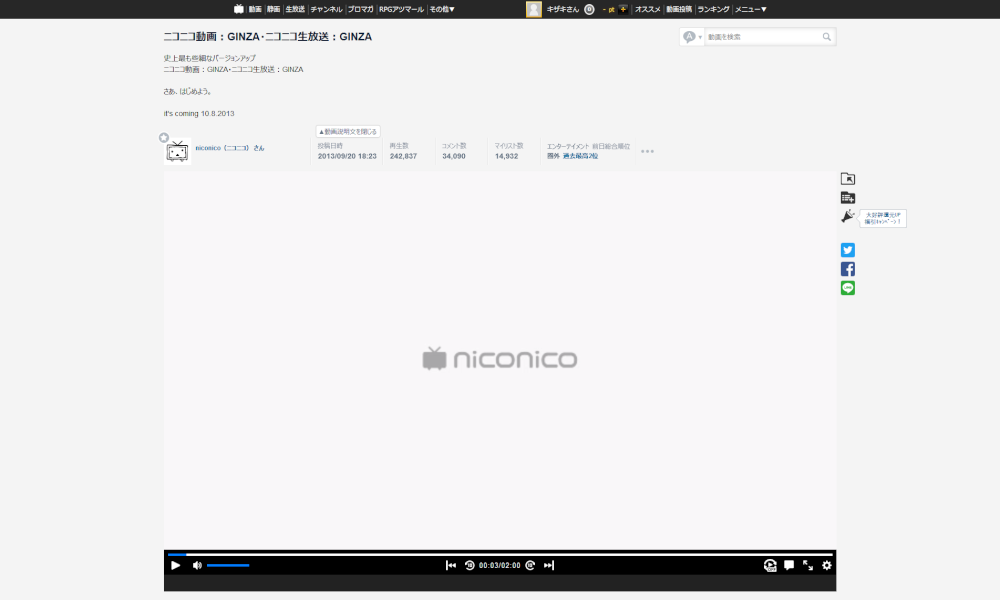Click the nicoad party popper icon
The height and width of the screenshot is (600, 1000).
848,216
